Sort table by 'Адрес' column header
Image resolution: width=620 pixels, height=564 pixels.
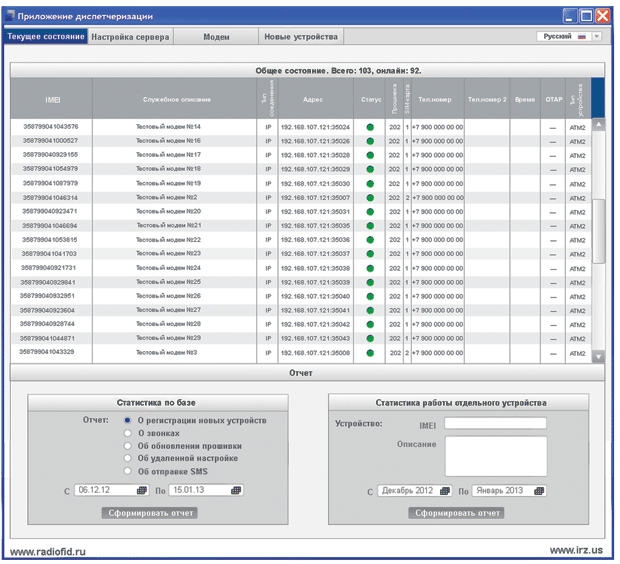pos(316,99)
